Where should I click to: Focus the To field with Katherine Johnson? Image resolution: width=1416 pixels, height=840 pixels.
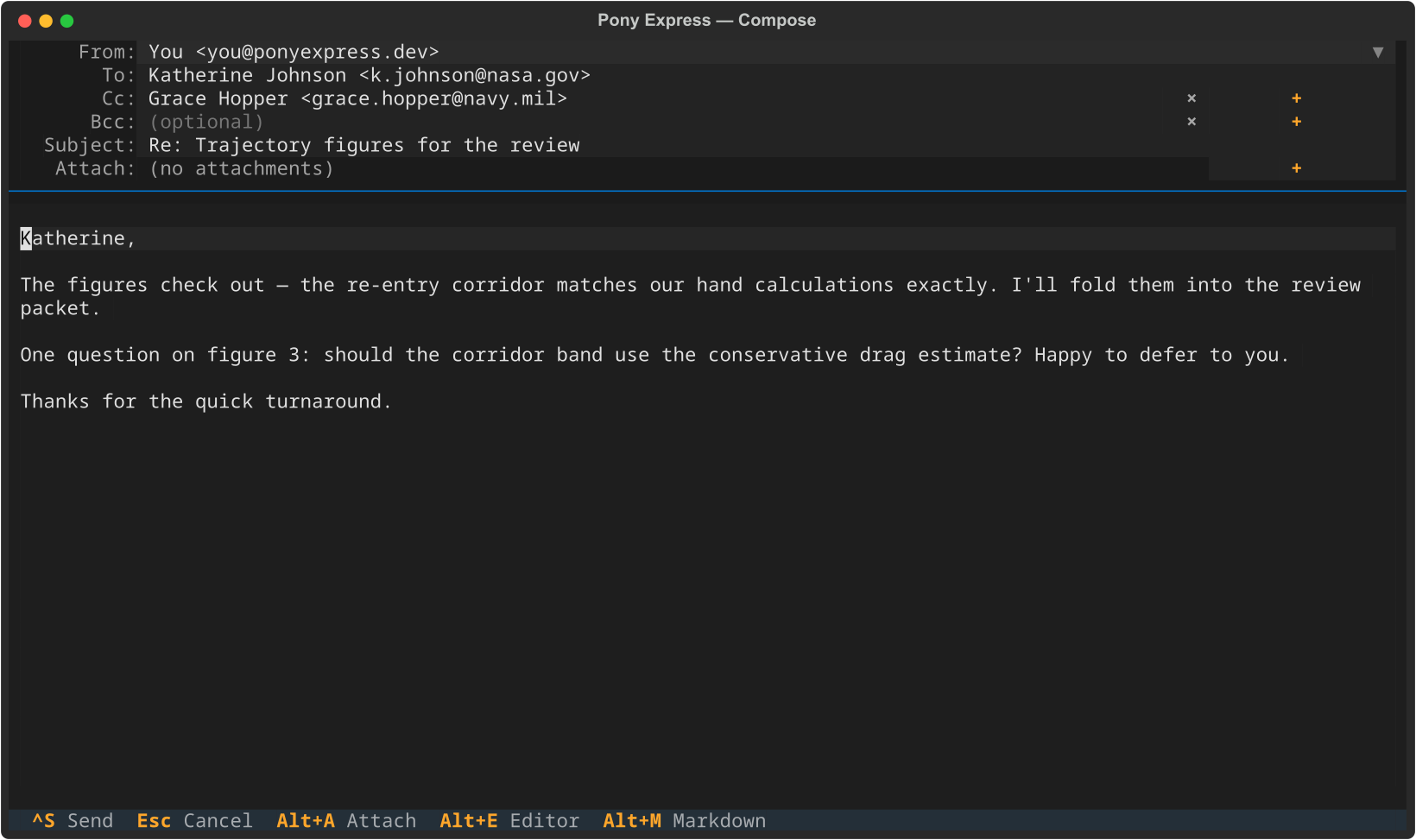(x=370, y=76)
